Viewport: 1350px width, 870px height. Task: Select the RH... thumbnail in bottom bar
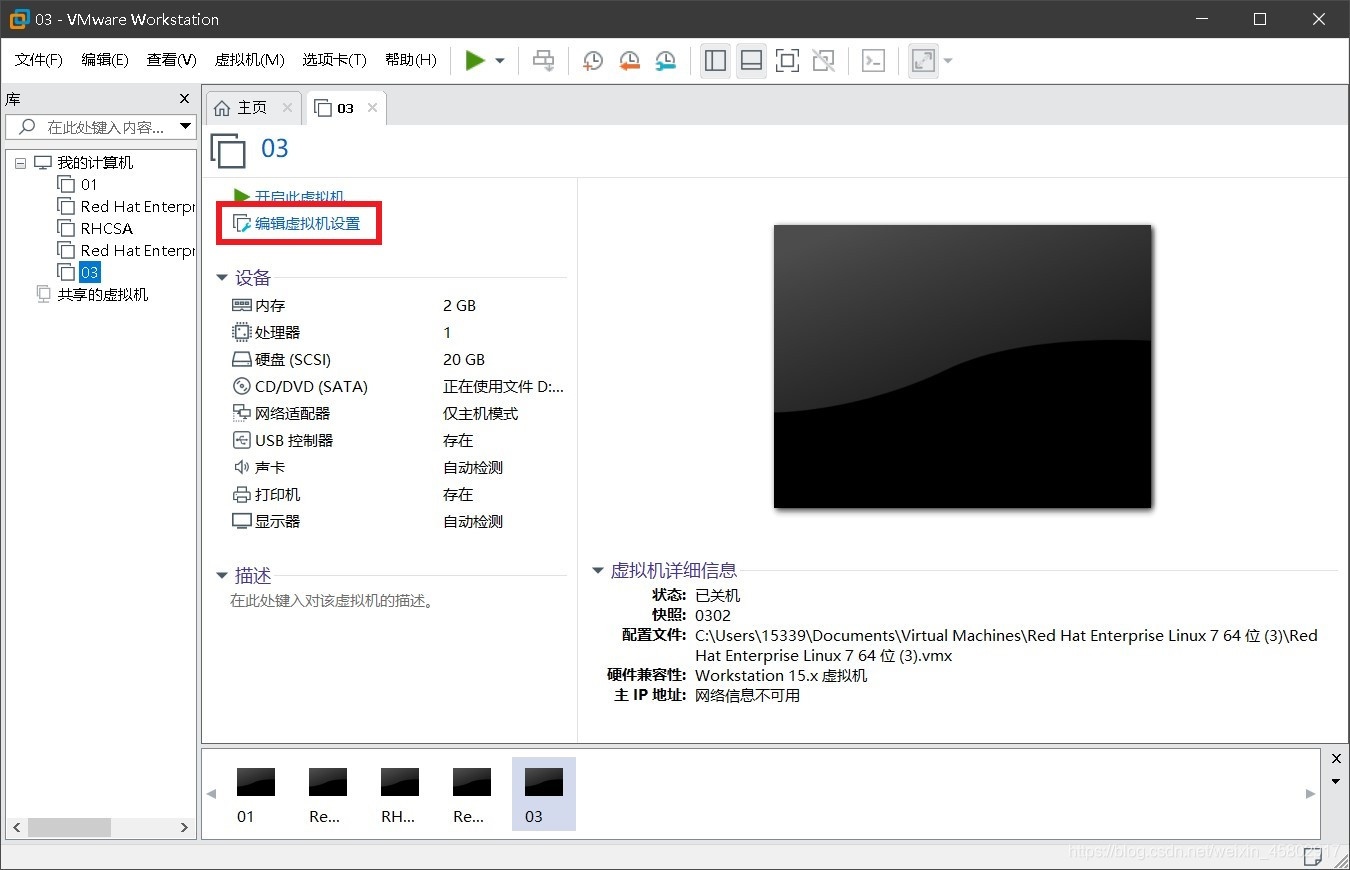click(398, 794)
